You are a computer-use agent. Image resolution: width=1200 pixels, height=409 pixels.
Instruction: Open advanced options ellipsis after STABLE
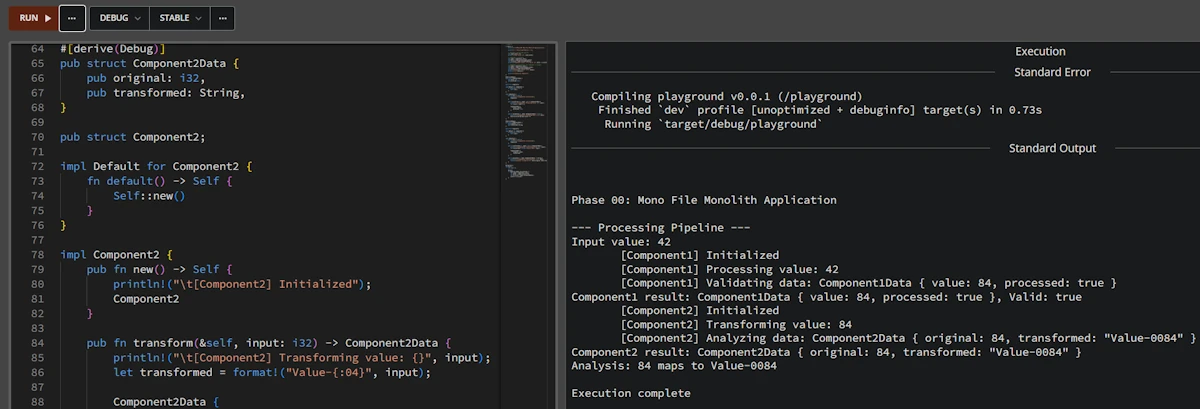(x=223, y=18)
